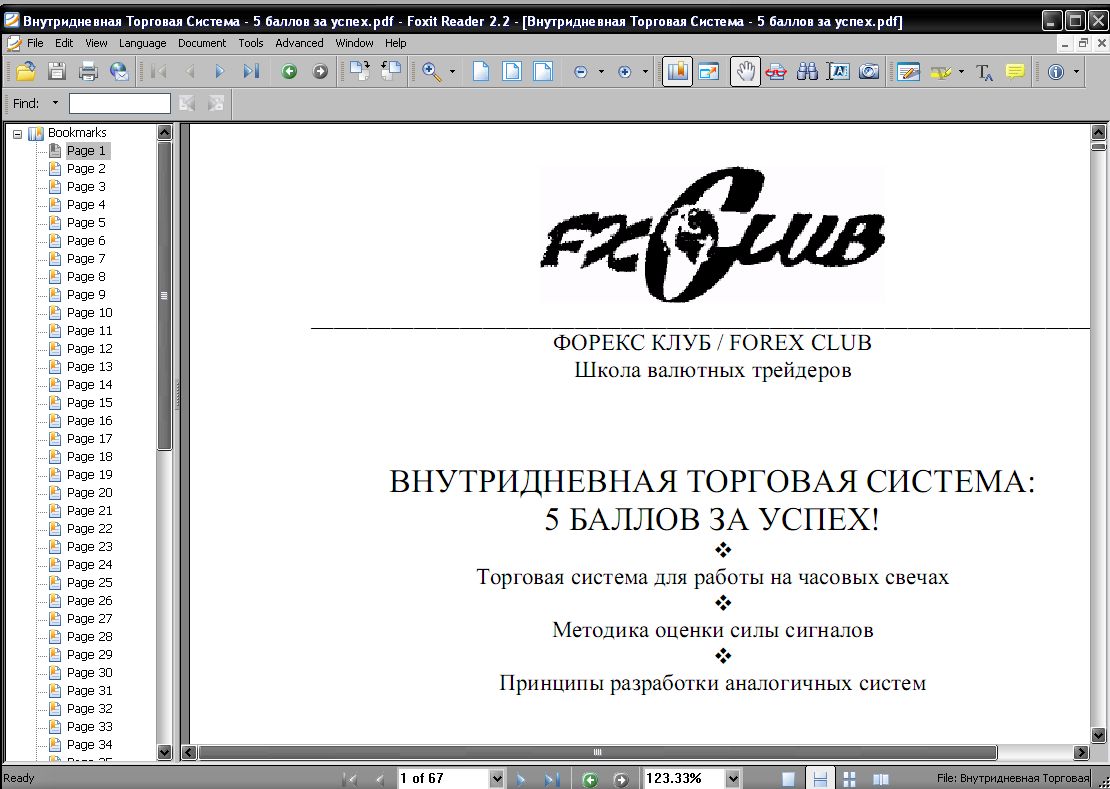The height and width of the screenshot is (789, 1110).
Task: Open Search with the binoculars icon
Action: tap(807, 71)
